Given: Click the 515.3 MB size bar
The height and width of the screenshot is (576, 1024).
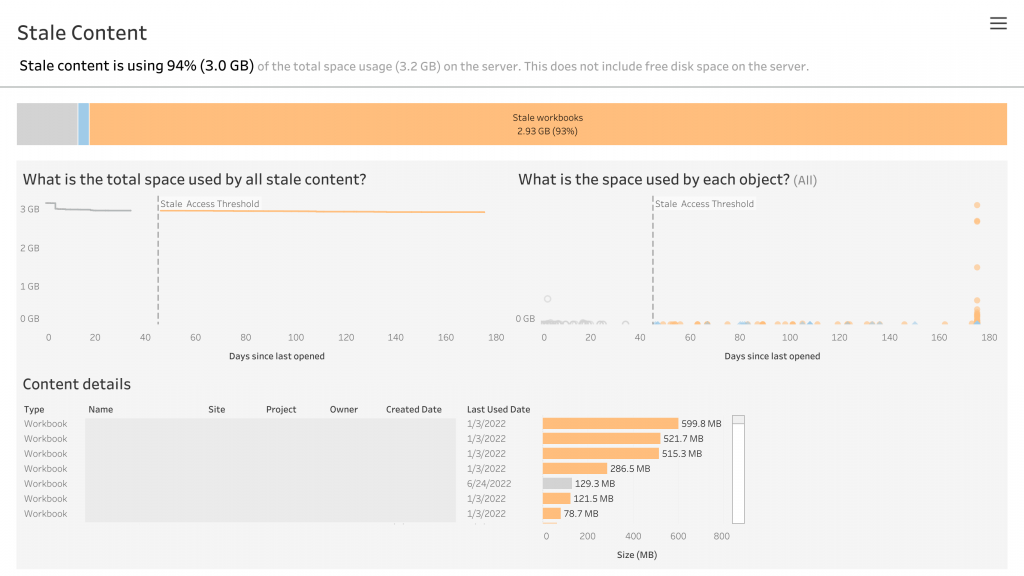Looking at the screenshot, I should (x=600, y=454).
